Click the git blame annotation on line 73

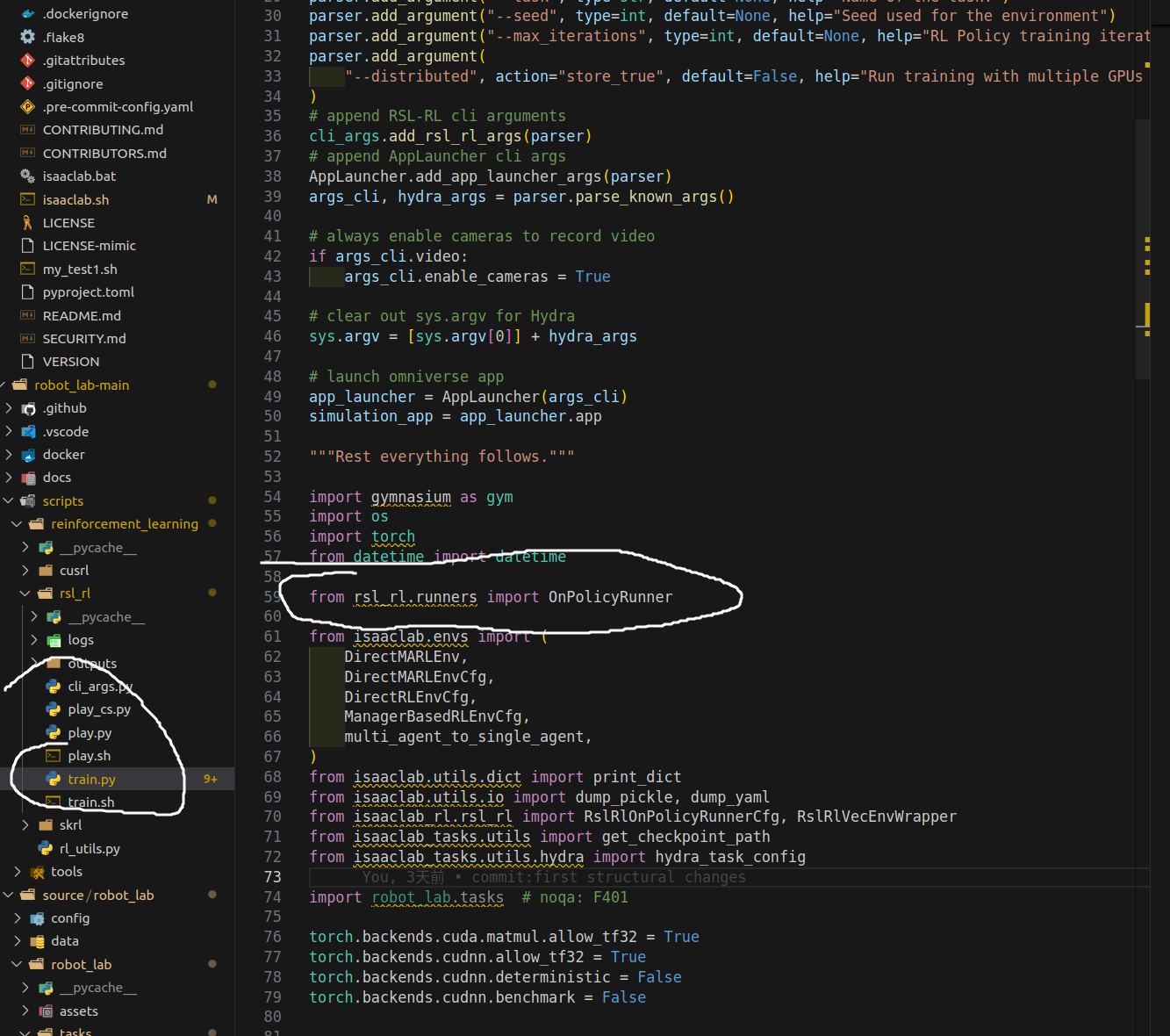coord(554,877)
